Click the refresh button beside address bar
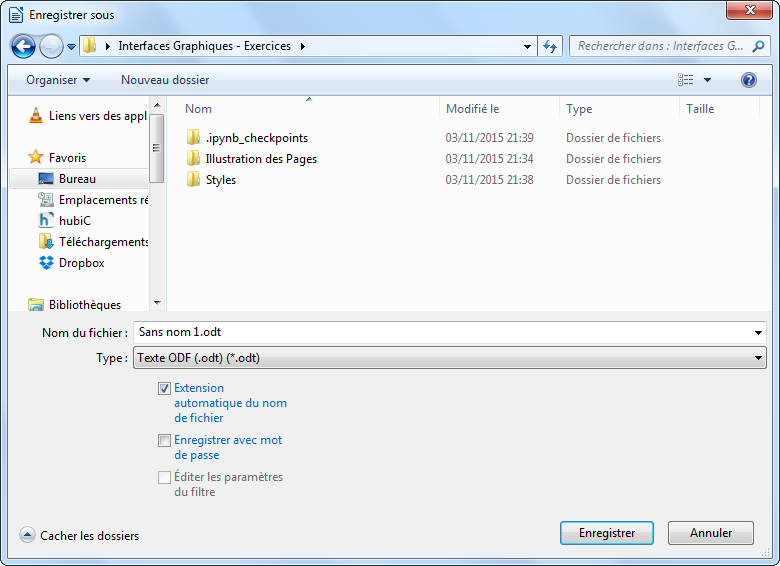 click(550, 46)
